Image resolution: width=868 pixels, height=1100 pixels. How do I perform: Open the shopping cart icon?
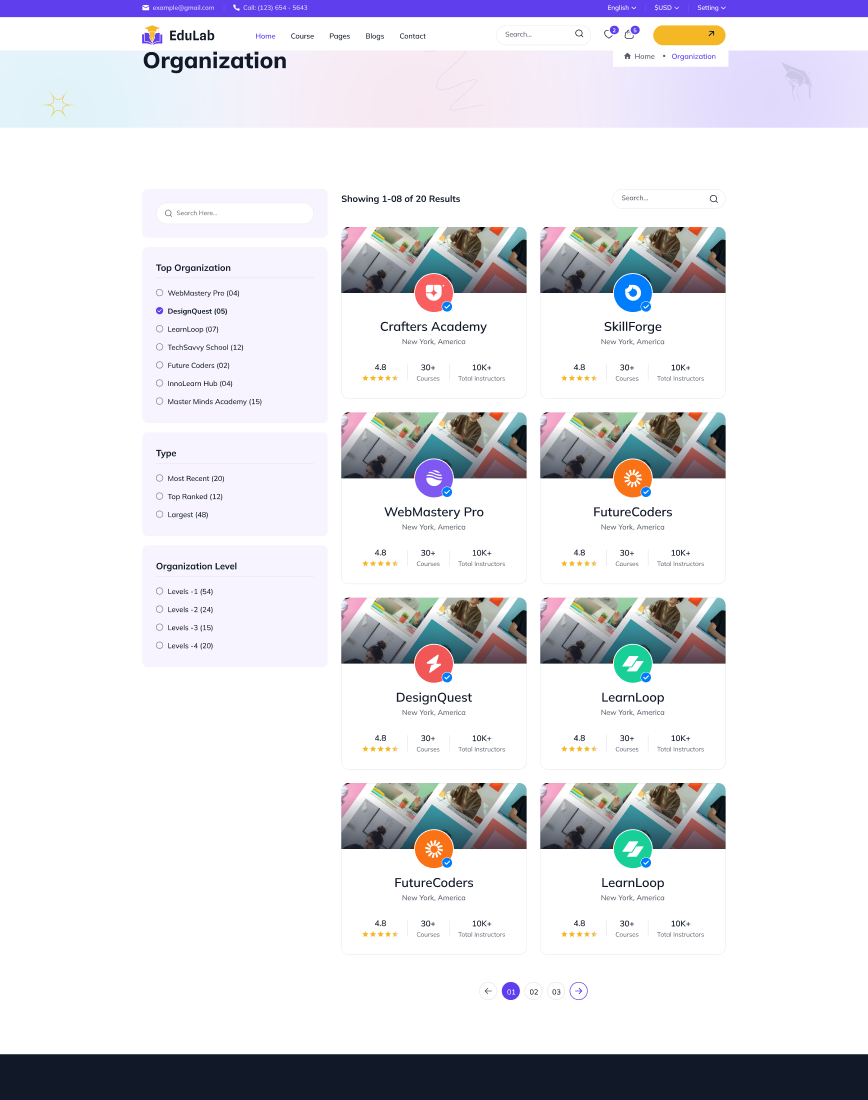coord(629,34)
